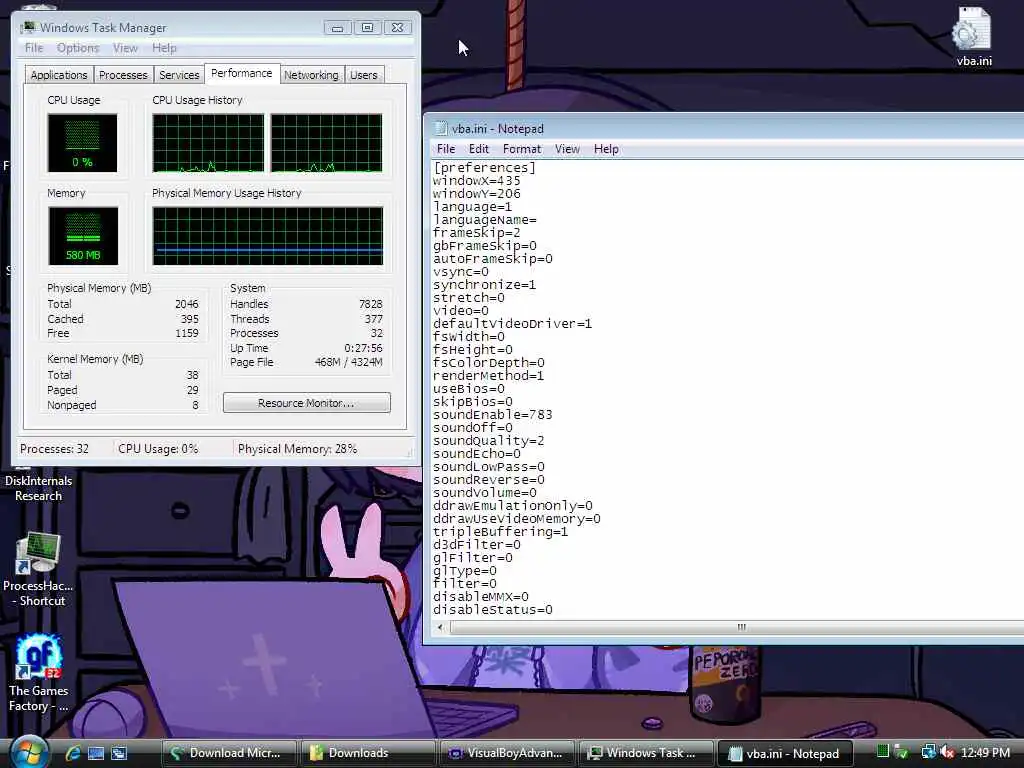The width and height of the screenshot is (1024, 768).
Task: Click the line 'soundEnable=783' in Notepad
Action: 492,415
